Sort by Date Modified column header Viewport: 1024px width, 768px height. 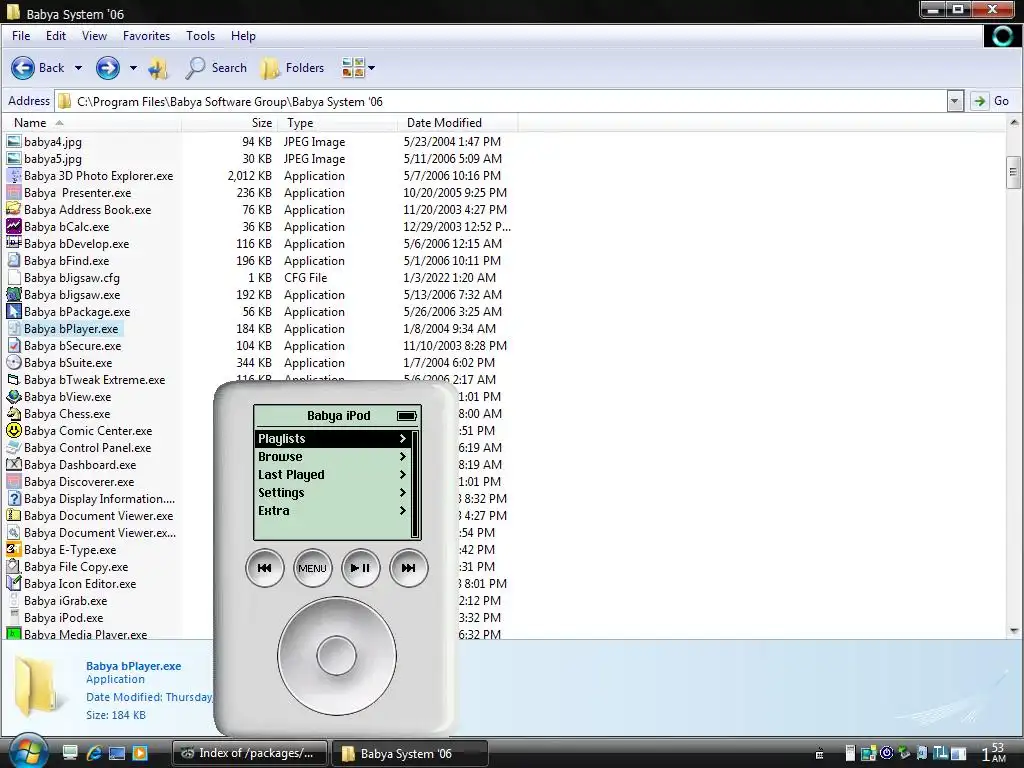tap(457, 123)
